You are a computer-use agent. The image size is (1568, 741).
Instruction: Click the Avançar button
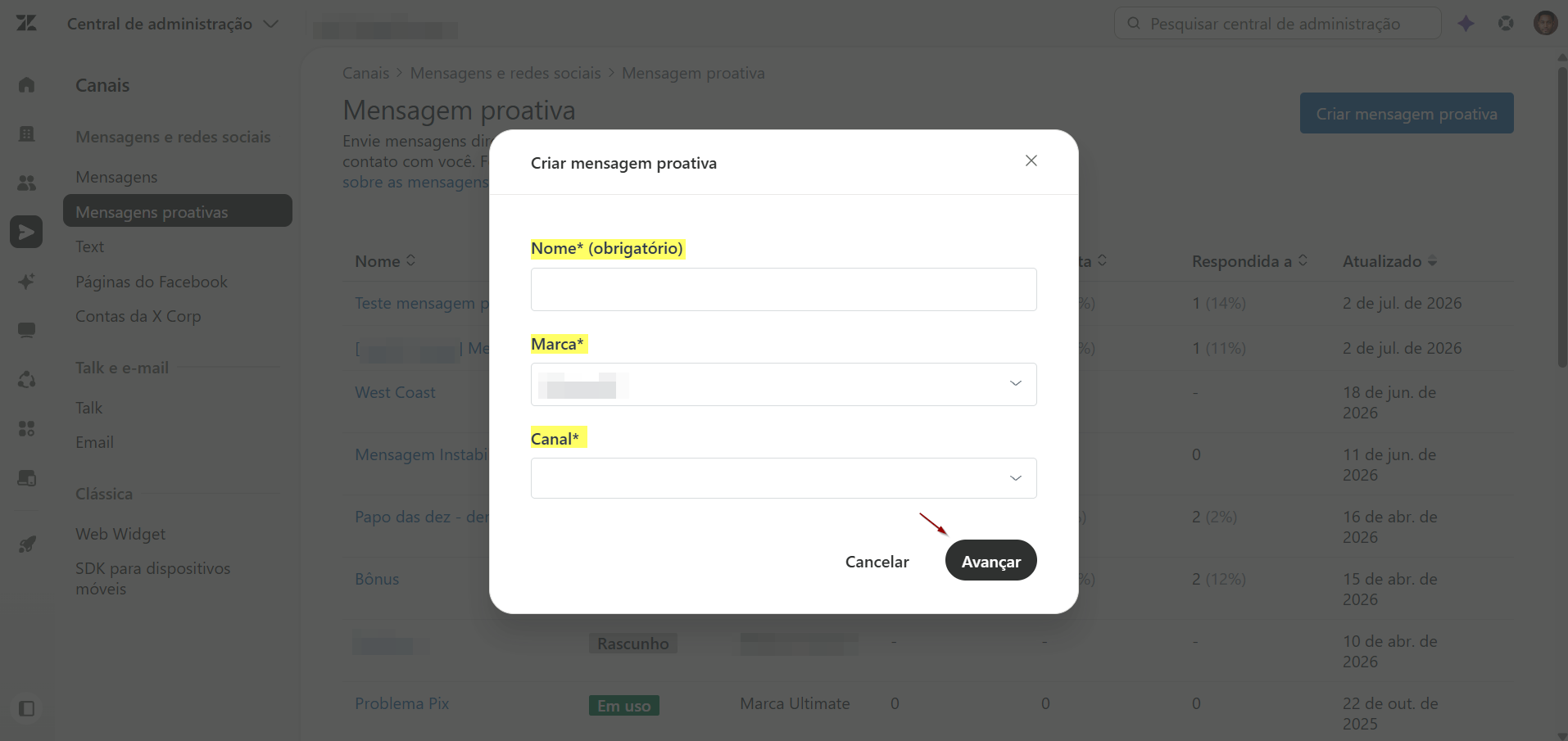tap(990, 561)
